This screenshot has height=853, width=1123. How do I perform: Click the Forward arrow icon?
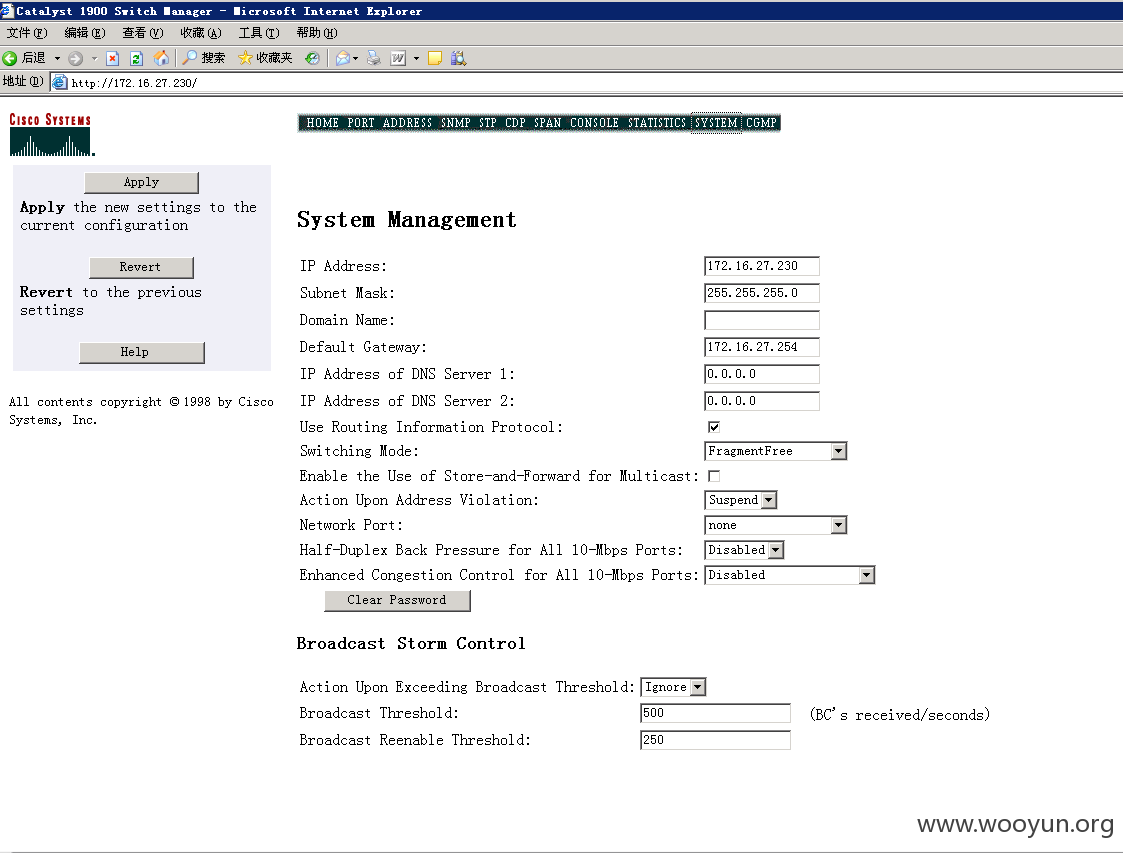pos(75,58)
